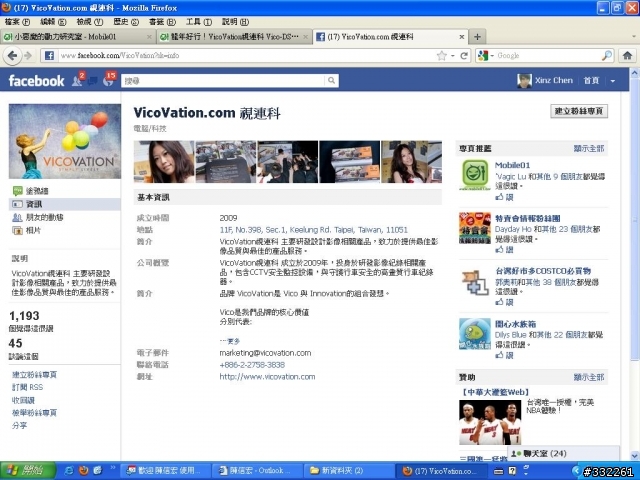Reload the page with refresh icon
This screenshot has width=640, height=480.
[464, 56]
